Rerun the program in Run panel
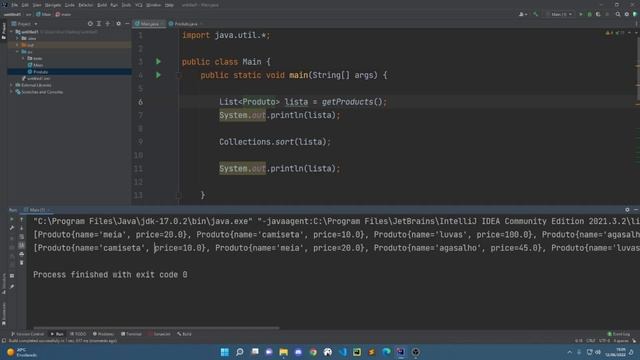The width and height of the screenshot is (640, 360). [12, 220]
